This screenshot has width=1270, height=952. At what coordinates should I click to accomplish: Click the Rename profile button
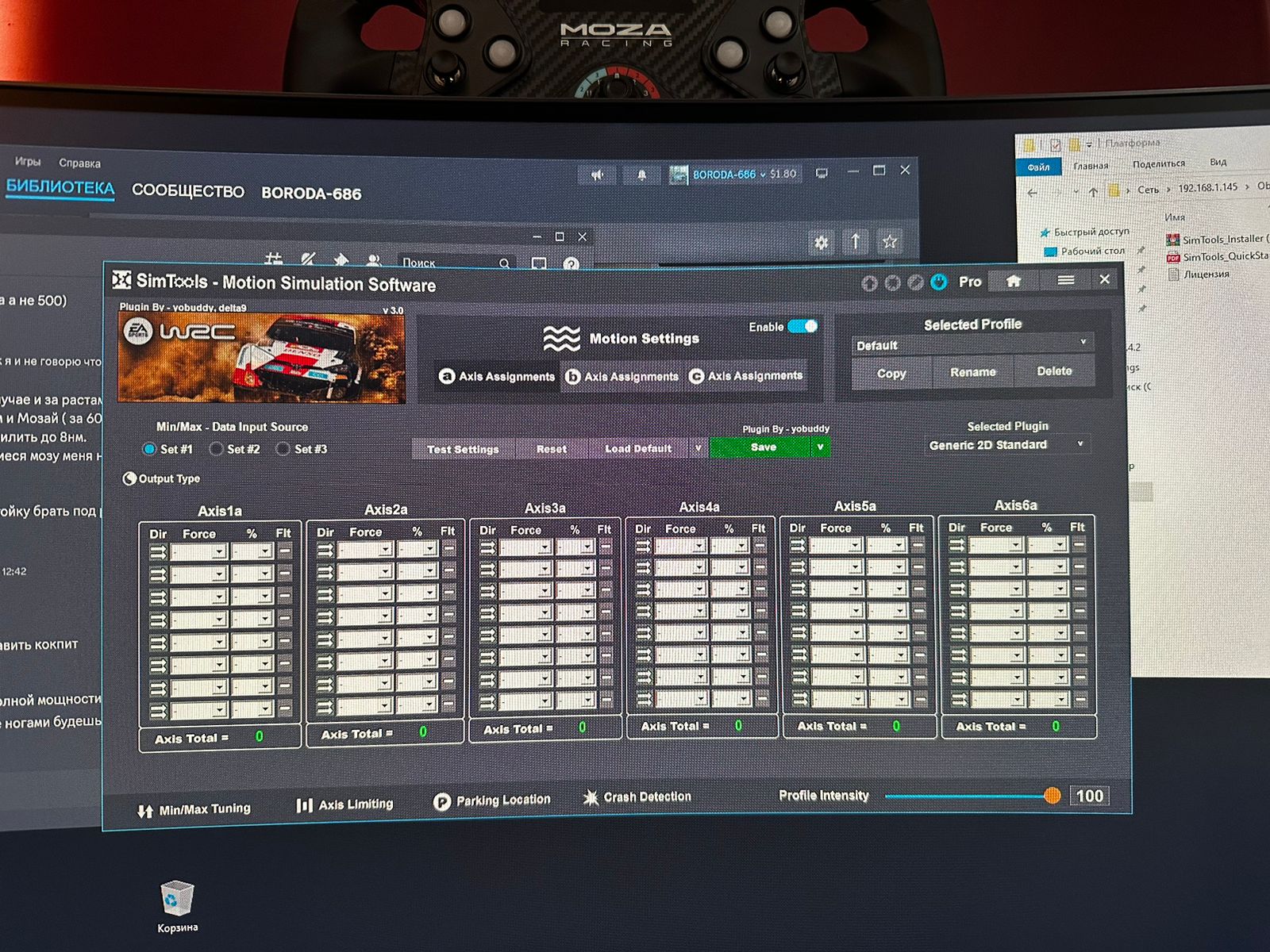(x=972, y=371)
